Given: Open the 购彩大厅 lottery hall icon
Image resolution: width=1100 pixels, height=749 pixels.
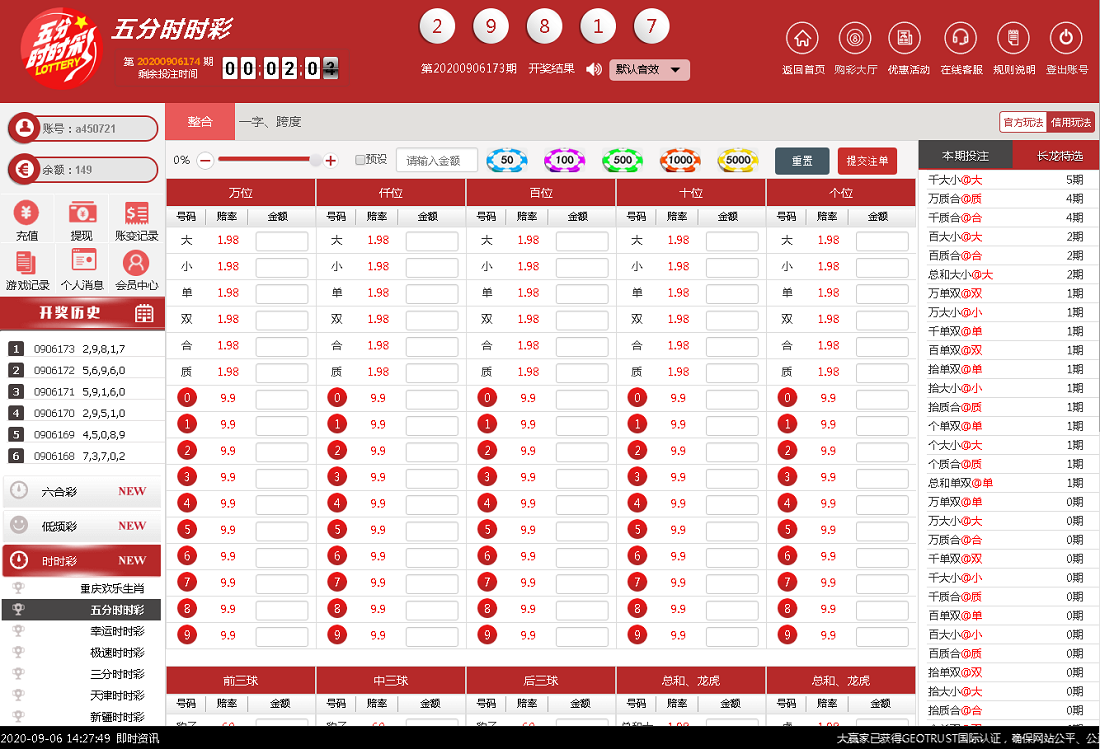Looking at the screenshot, I should click(x=855, y=39).
